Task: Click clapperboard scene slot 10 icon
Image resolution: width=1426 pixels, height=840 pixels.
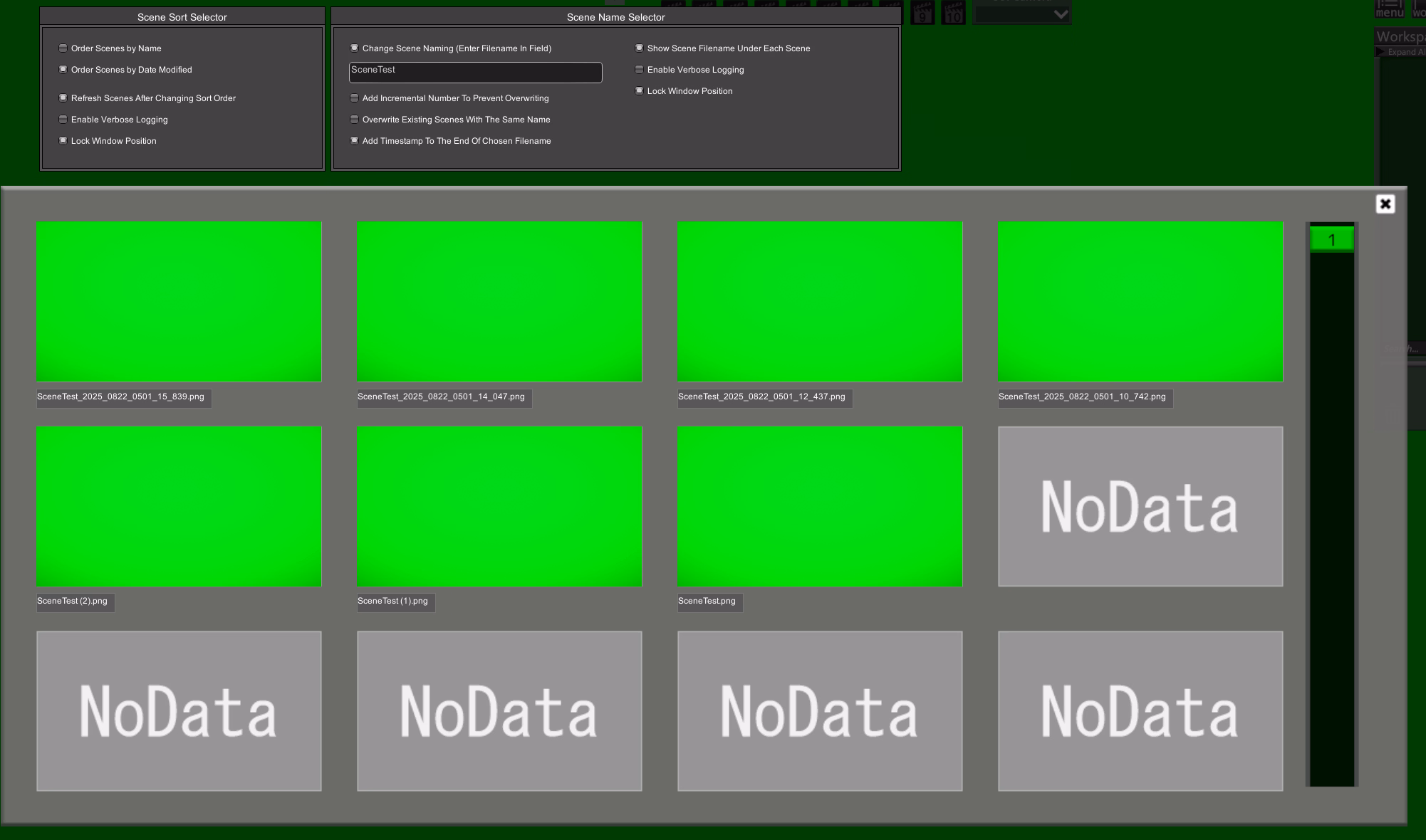Action: 953,13
